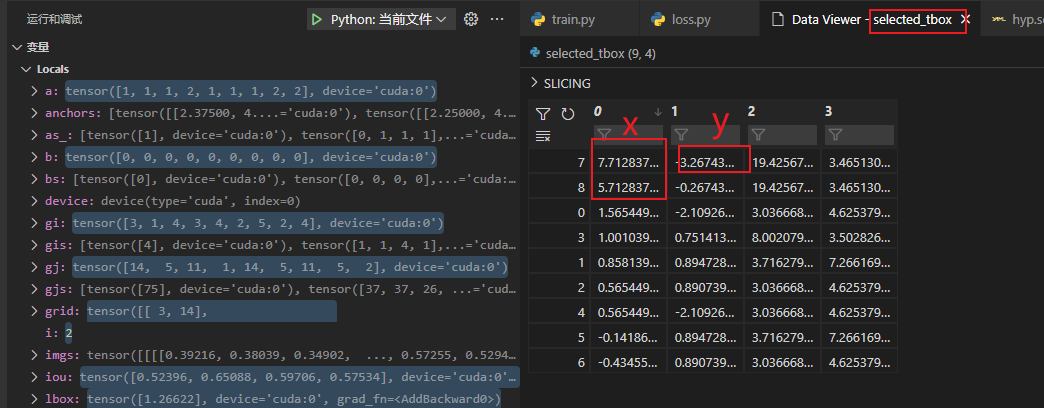
Task: Expand the gi tensor variable
Action: point(35,222)
